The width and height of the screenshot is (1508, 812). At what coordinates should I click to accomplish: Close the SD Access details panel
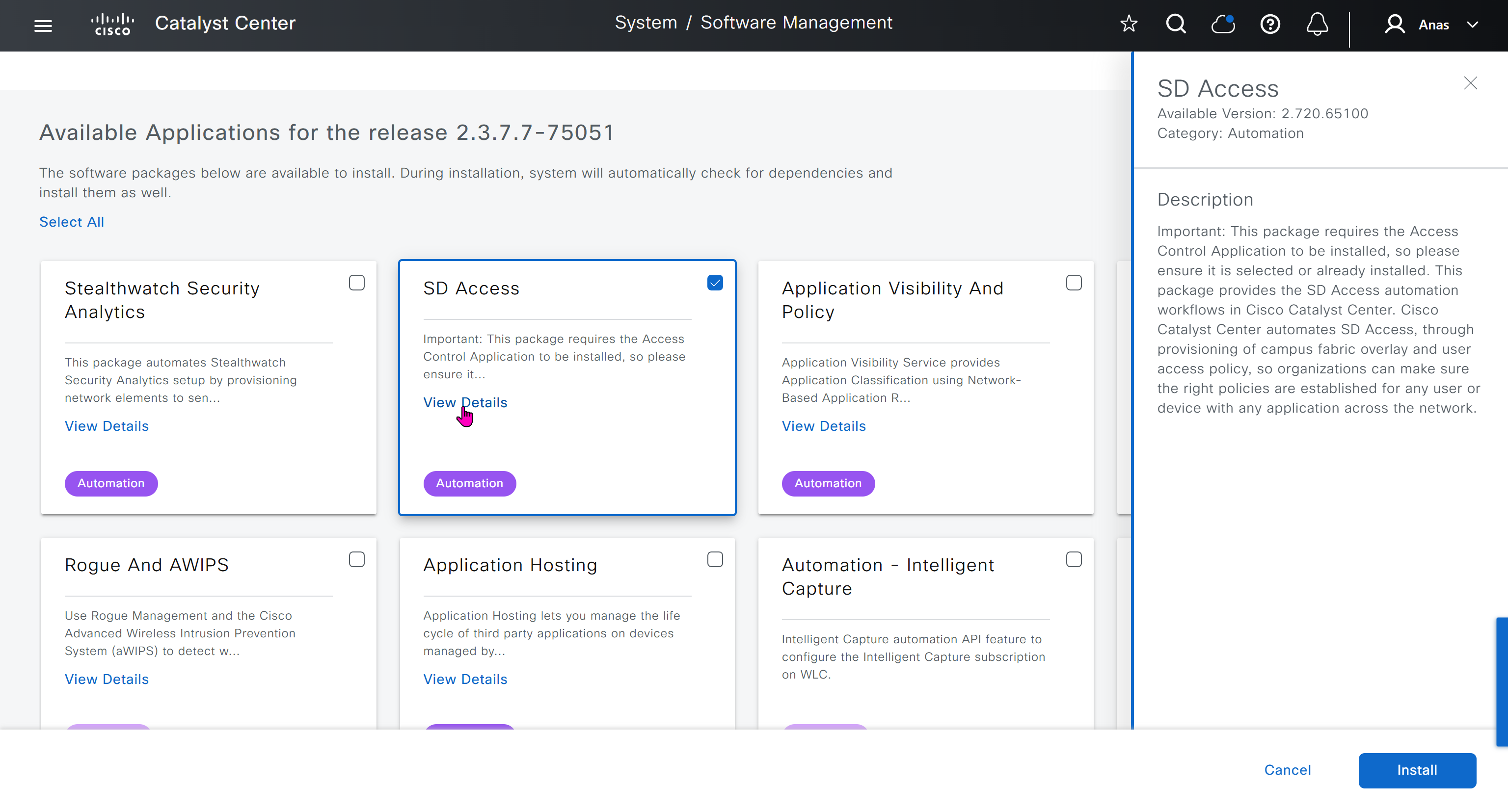coord(1470,83)
